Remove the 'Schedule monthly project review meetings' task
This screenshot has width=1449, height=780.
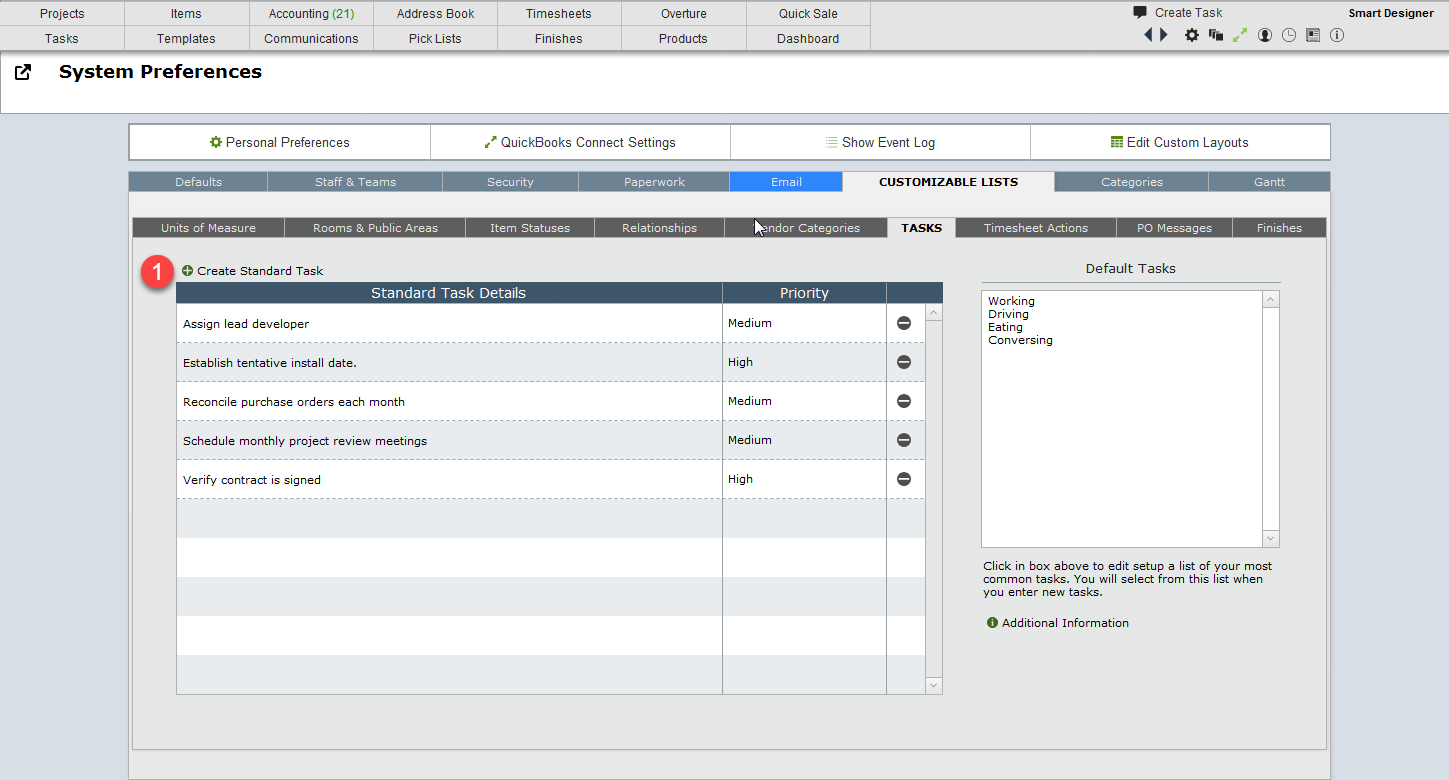click(904, 440)
